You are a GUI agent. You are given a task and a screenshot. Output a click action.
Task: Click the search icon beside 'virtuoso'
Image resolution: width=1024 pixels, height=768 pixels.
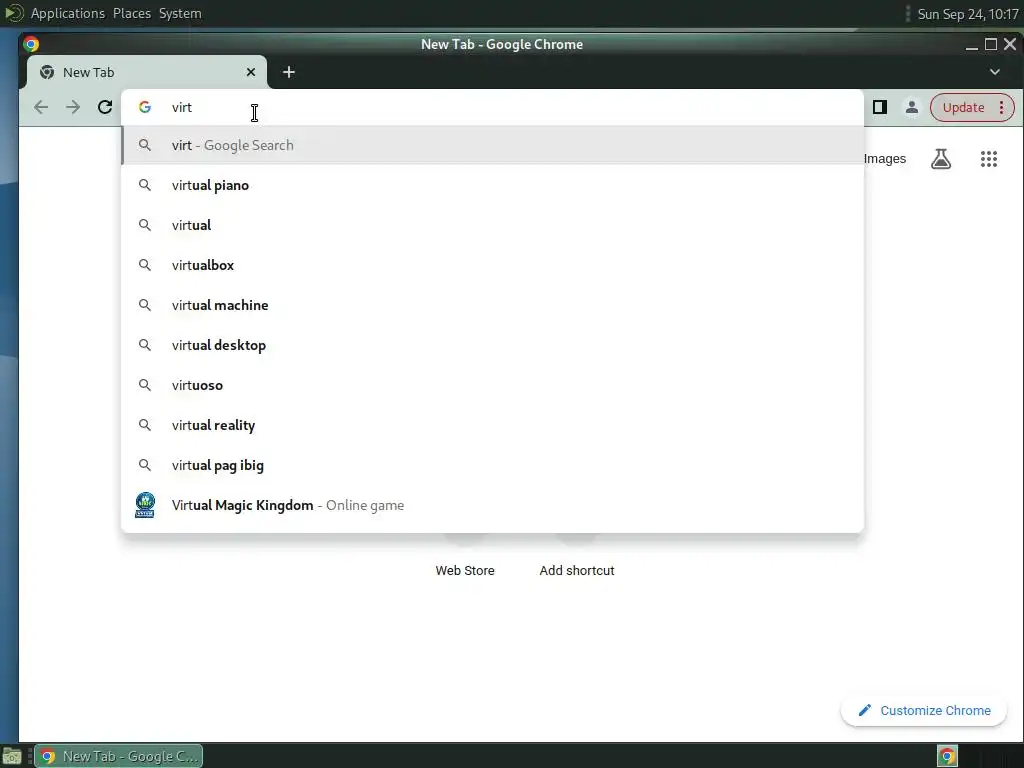(145, 385)
